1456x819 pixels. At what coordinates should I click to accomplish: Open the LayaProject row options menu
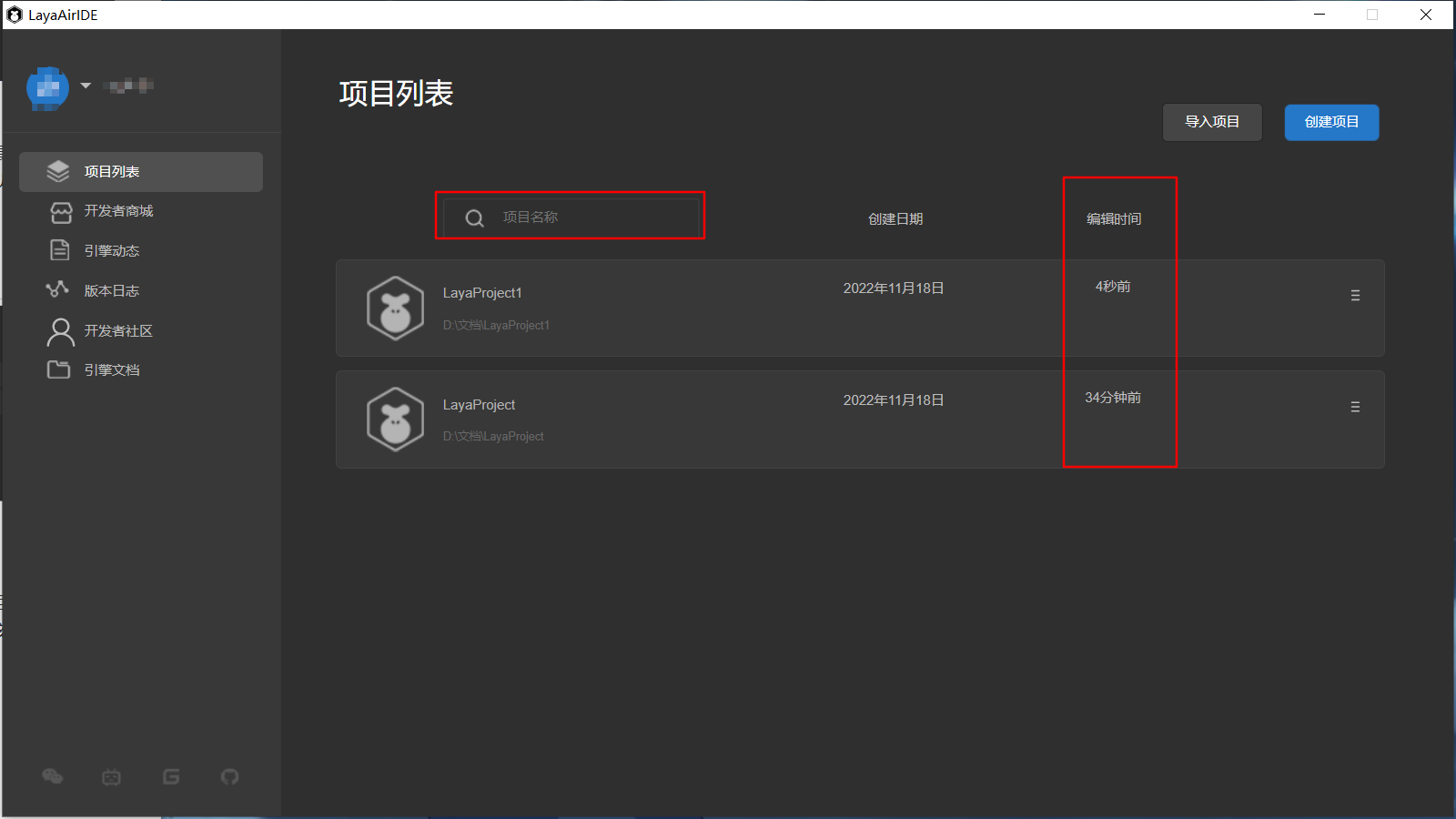[x=1355, y=408]
